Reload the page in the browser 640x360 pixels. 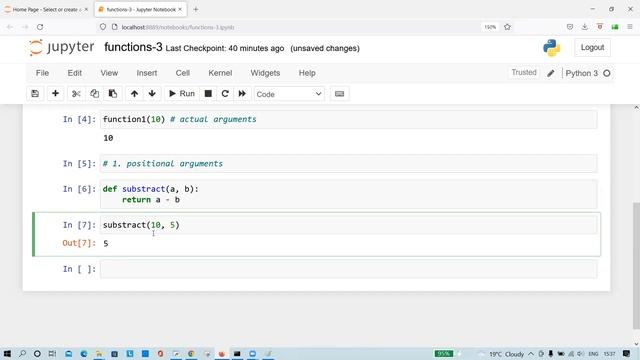(40, 27)
